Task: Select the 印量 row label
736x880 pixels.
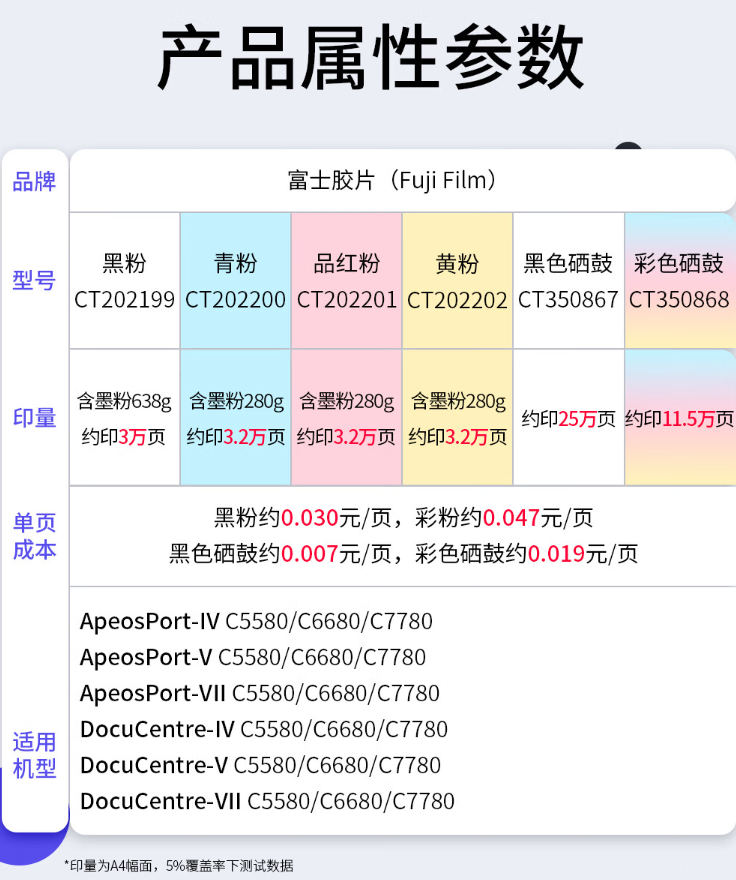Action: pyautogui.click(x=35, y=418)
